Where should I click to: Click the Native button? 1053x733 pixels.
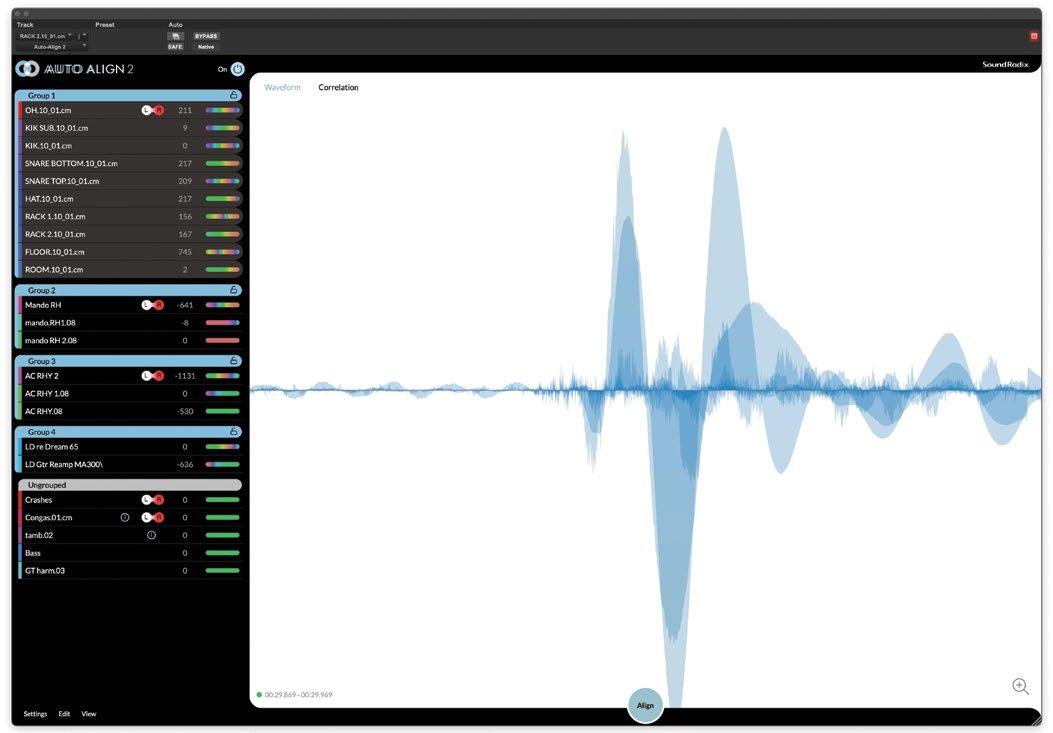point(205,47)
